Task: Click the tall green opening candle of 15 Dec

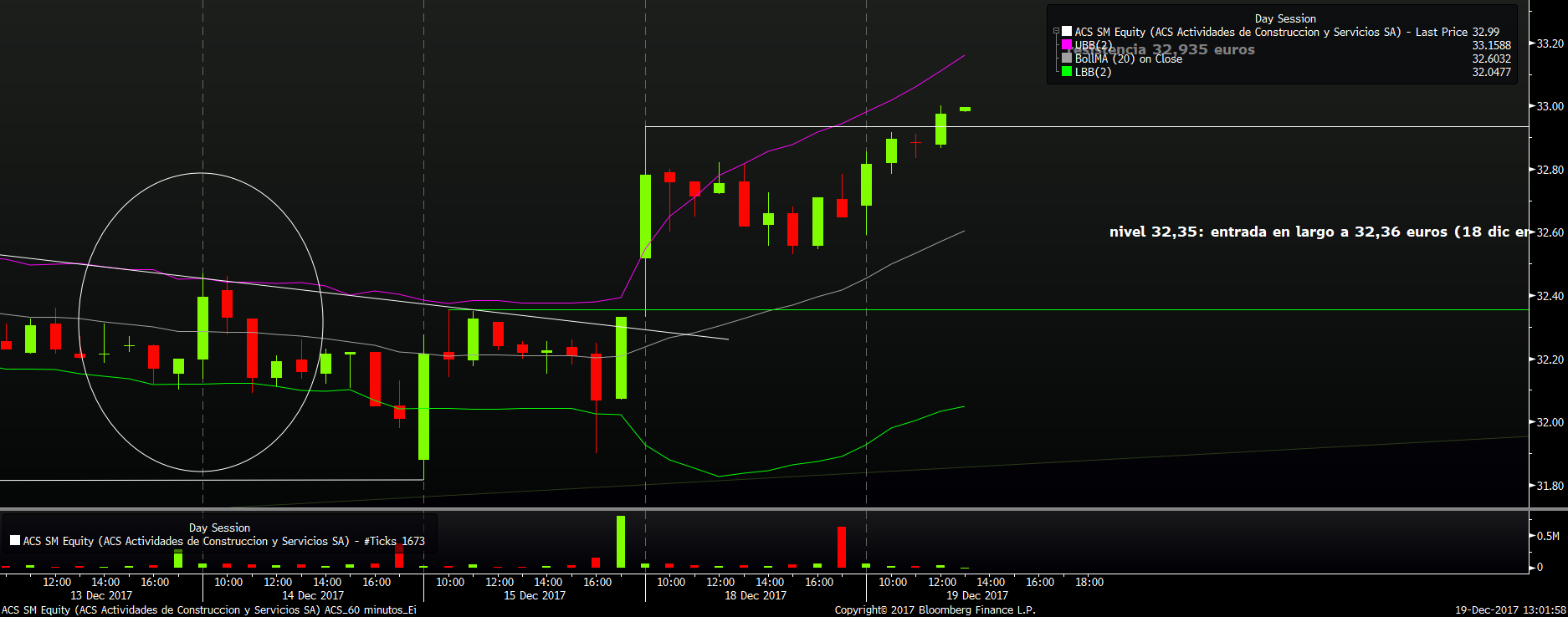Action: 424,406
